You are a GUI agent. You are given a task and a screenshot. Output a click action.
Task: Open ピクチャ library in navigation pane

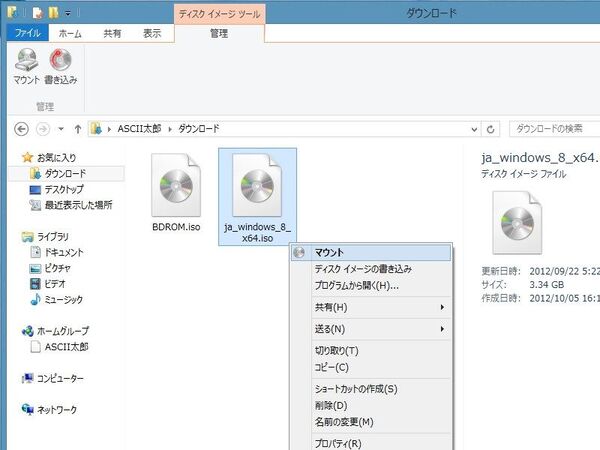click(x=51, y=268)
